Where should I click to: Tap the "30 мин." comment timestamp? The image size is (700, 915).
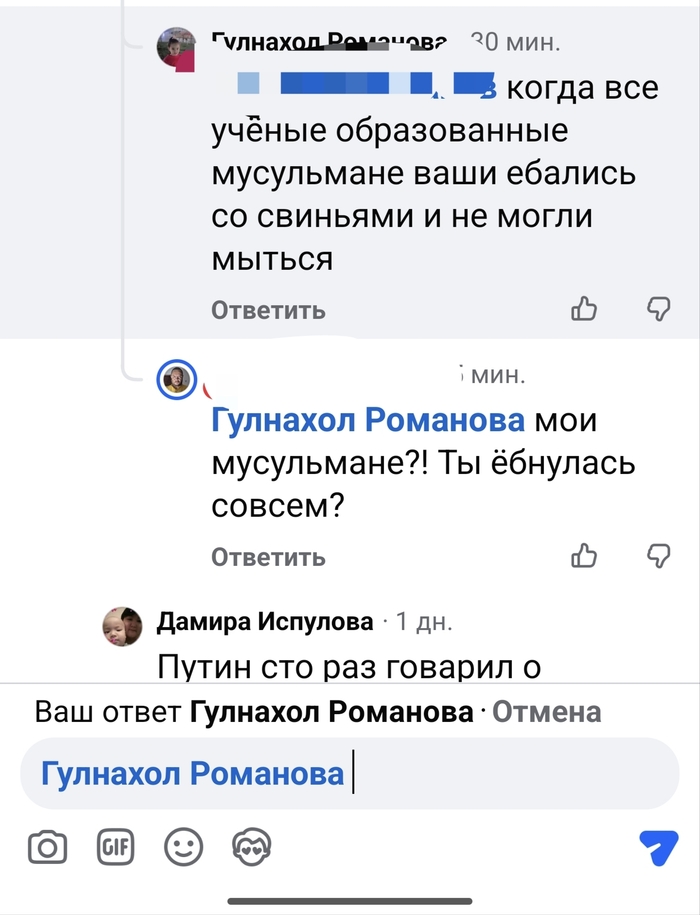point(515,42)
